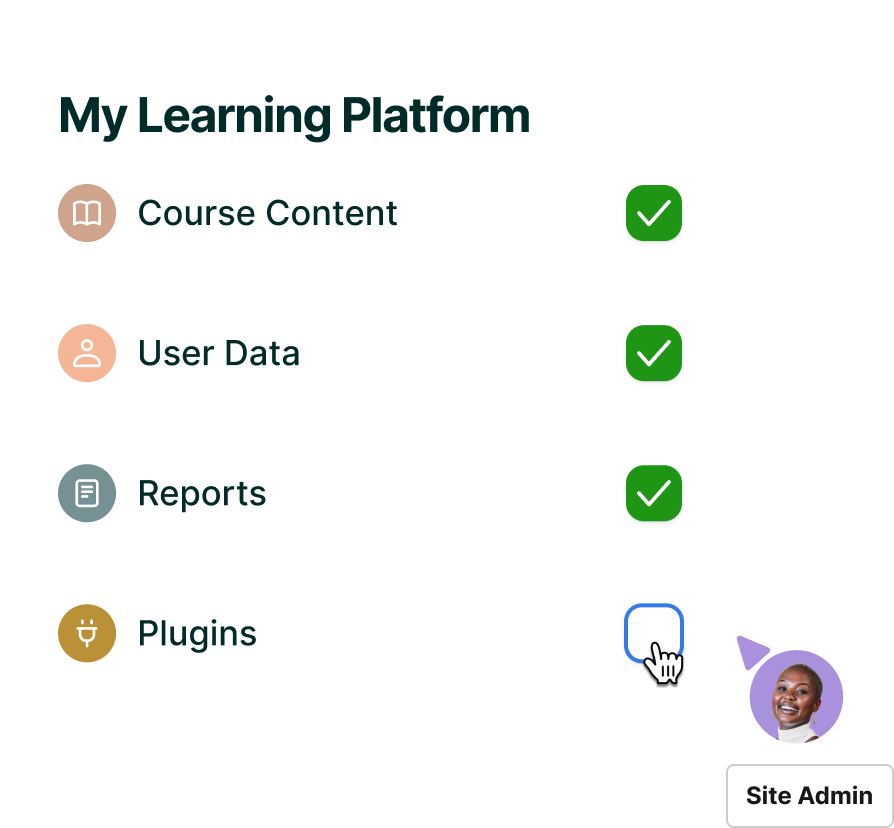This screenshot has width=894, height=828.
Task: Select the Reports label text
Action: [x=202, y=494]
